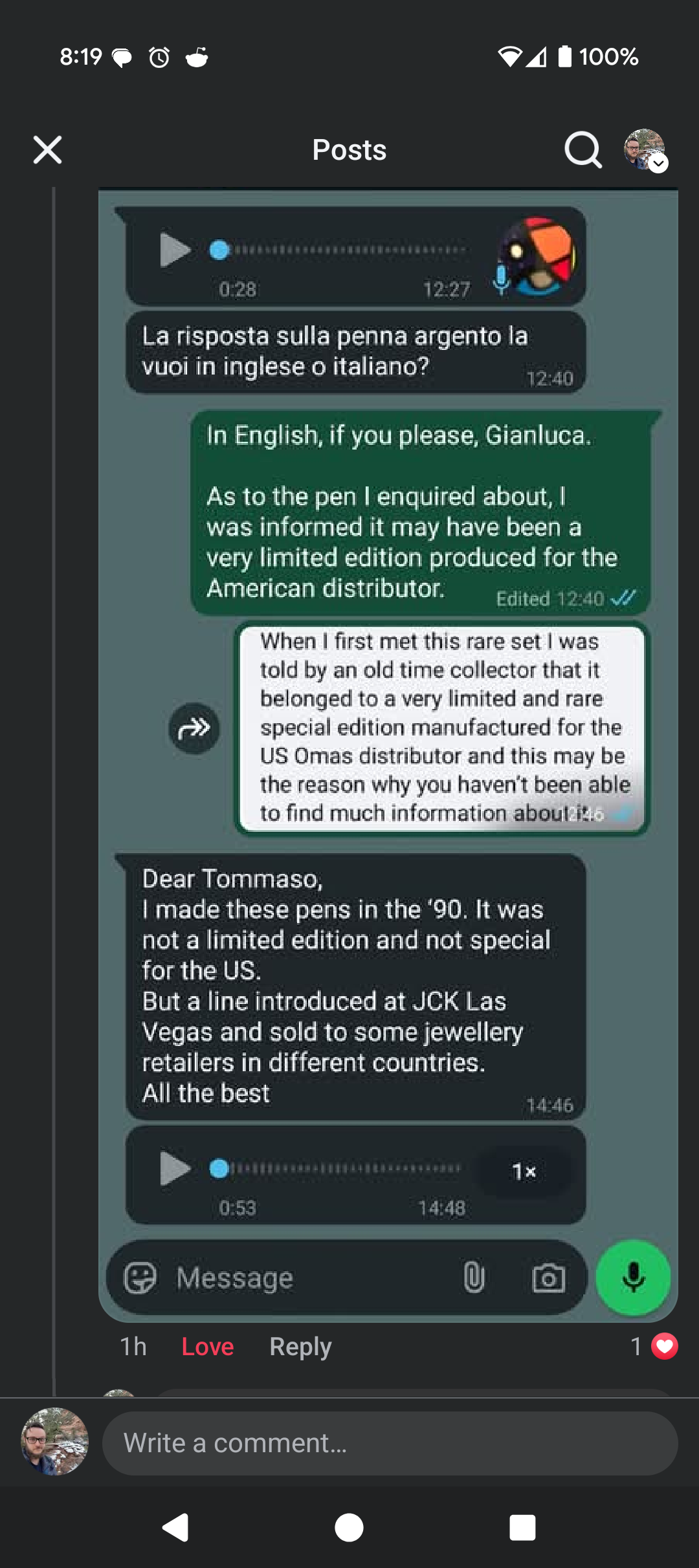Click the forward arrow icon

pyautogui.click(x=194, y=728)
